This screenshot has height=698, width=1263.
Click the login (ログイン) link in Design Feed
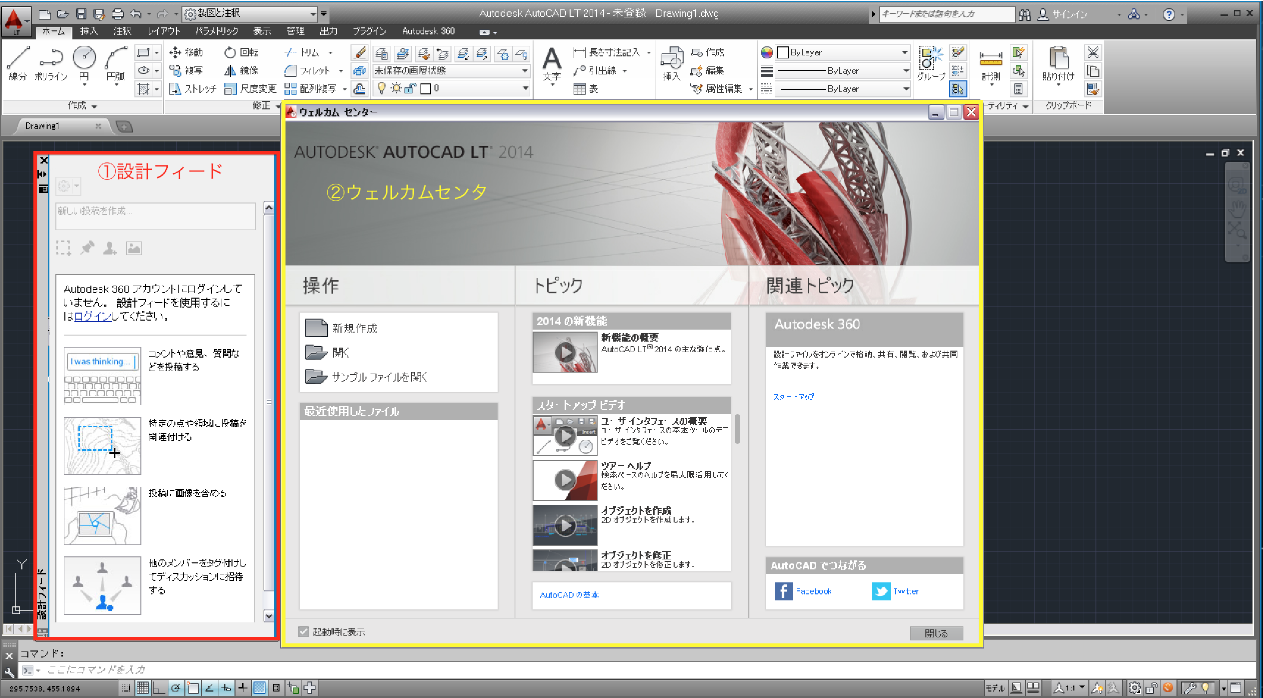93,316
